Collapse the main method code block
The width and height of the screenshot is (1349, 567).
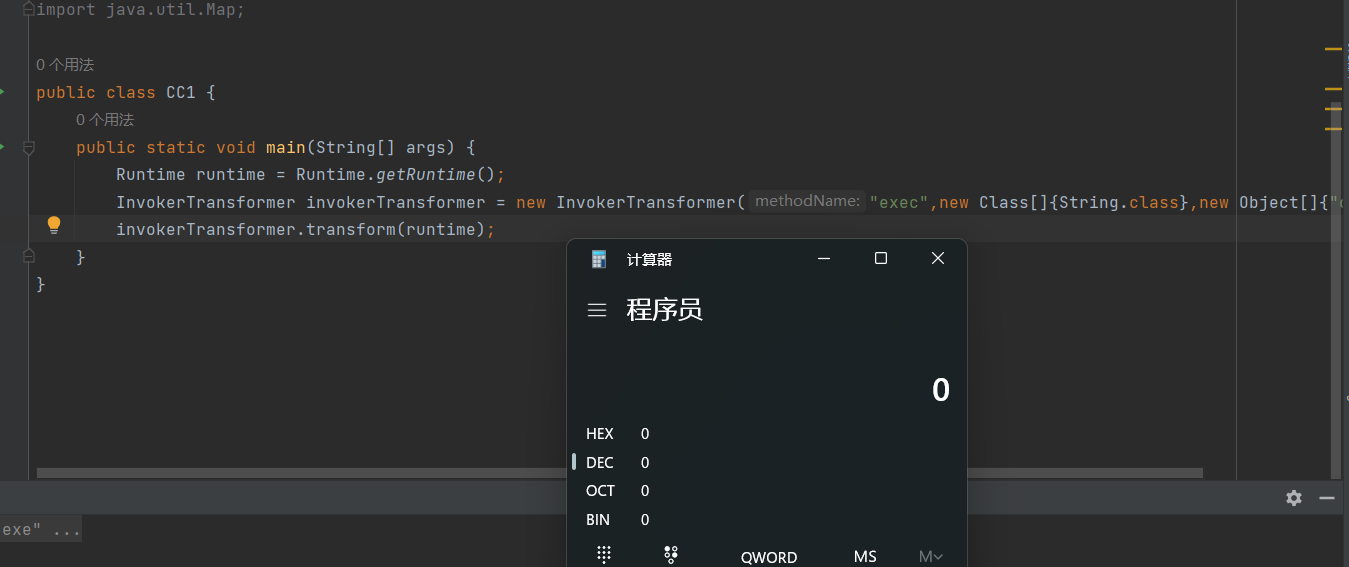tap(29, 148)
